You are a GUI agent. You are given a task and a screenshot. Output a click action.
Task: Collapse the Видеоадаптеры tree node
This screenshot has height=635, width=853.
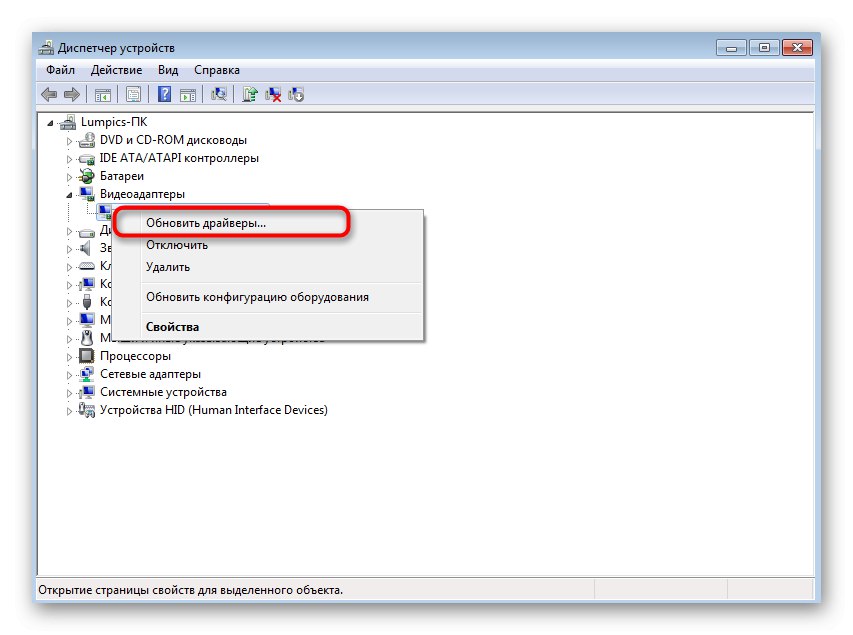point(69,195)
